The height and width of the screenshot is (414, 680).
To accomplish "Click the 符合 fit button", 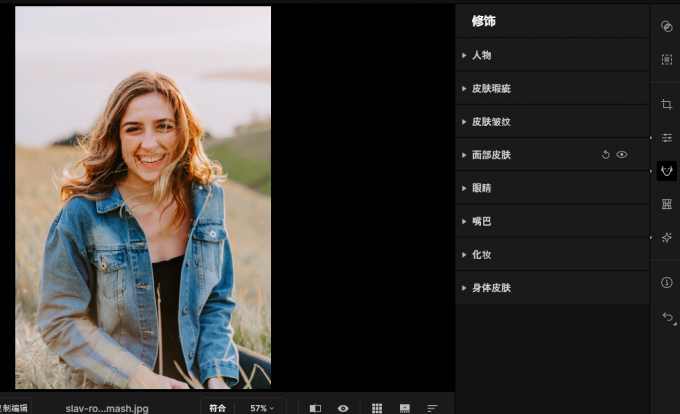I will (x=218, y=408).
